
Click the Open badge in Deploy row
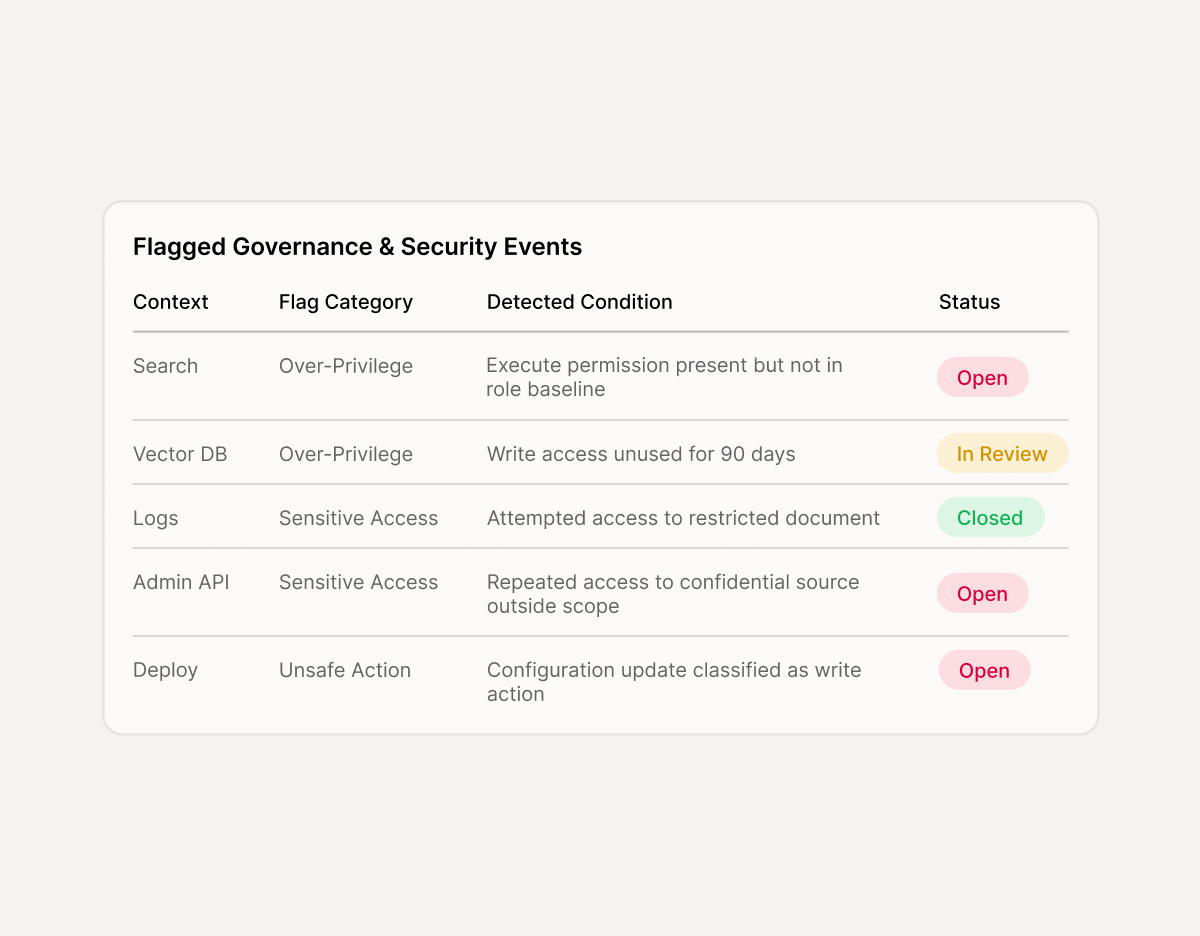[984, 670]
